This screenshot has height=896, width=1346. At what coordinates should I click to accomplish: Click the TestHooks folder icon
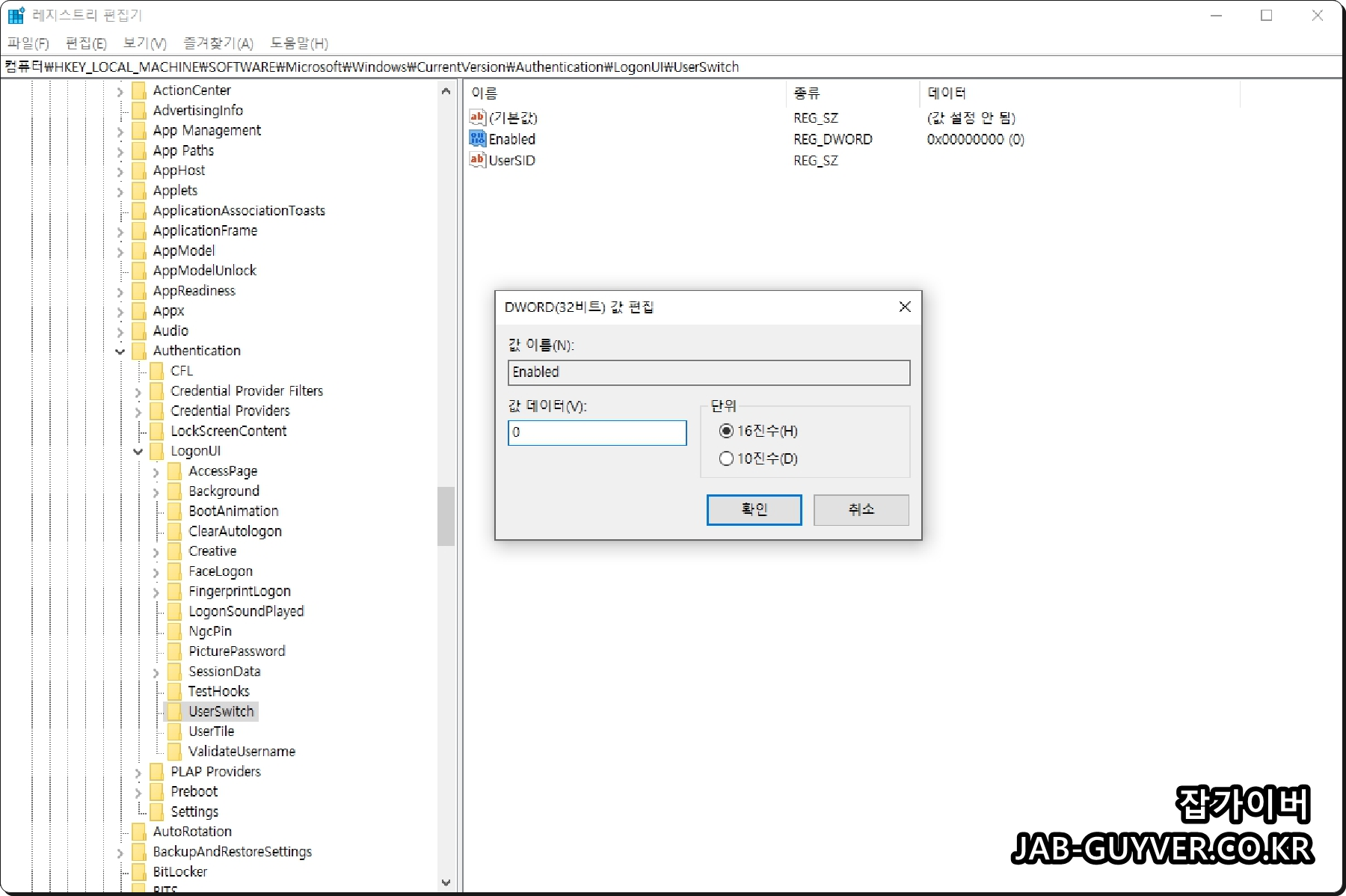pos(173,691)
